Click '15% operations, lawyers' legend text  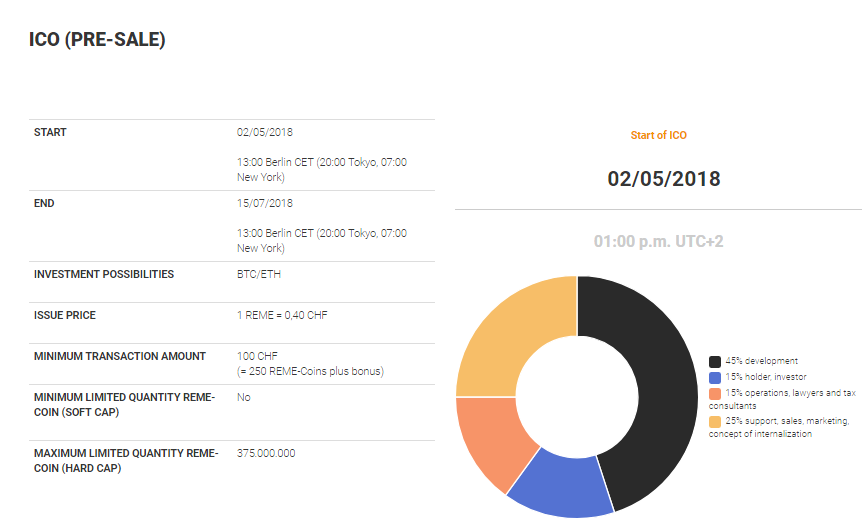pyautogui.click(x=782, y=399)
